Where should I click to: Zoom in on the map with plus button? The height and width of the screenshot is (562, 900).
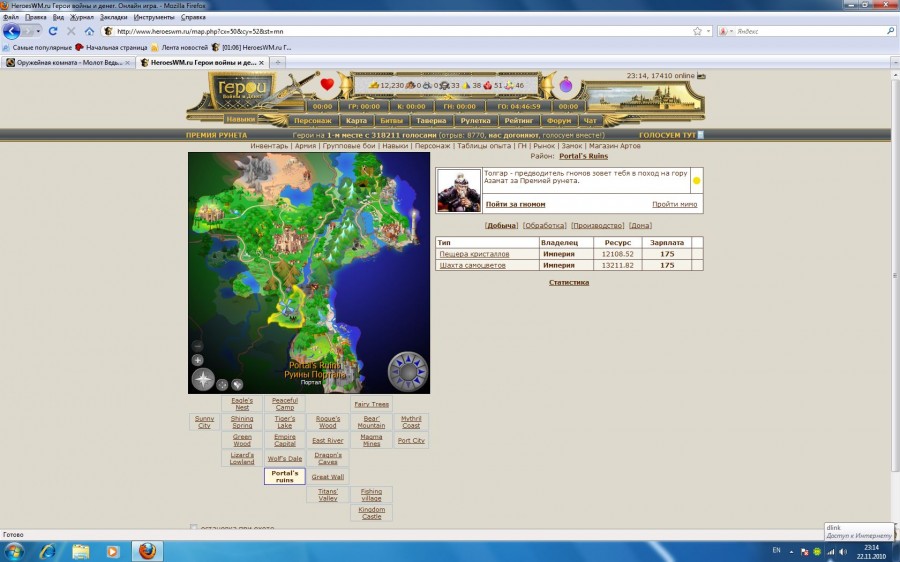pos(197,360)
